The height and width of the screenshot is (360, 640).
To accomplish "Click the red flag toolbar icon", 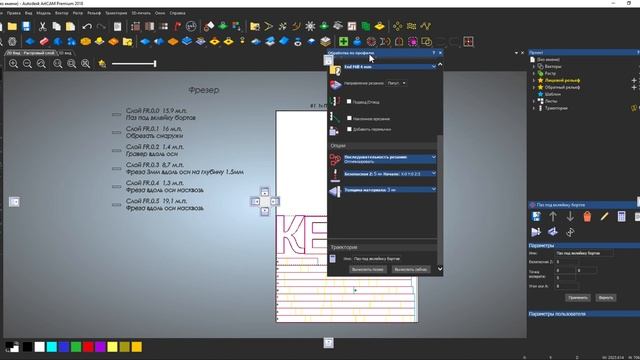I will [x=178, y=27].
